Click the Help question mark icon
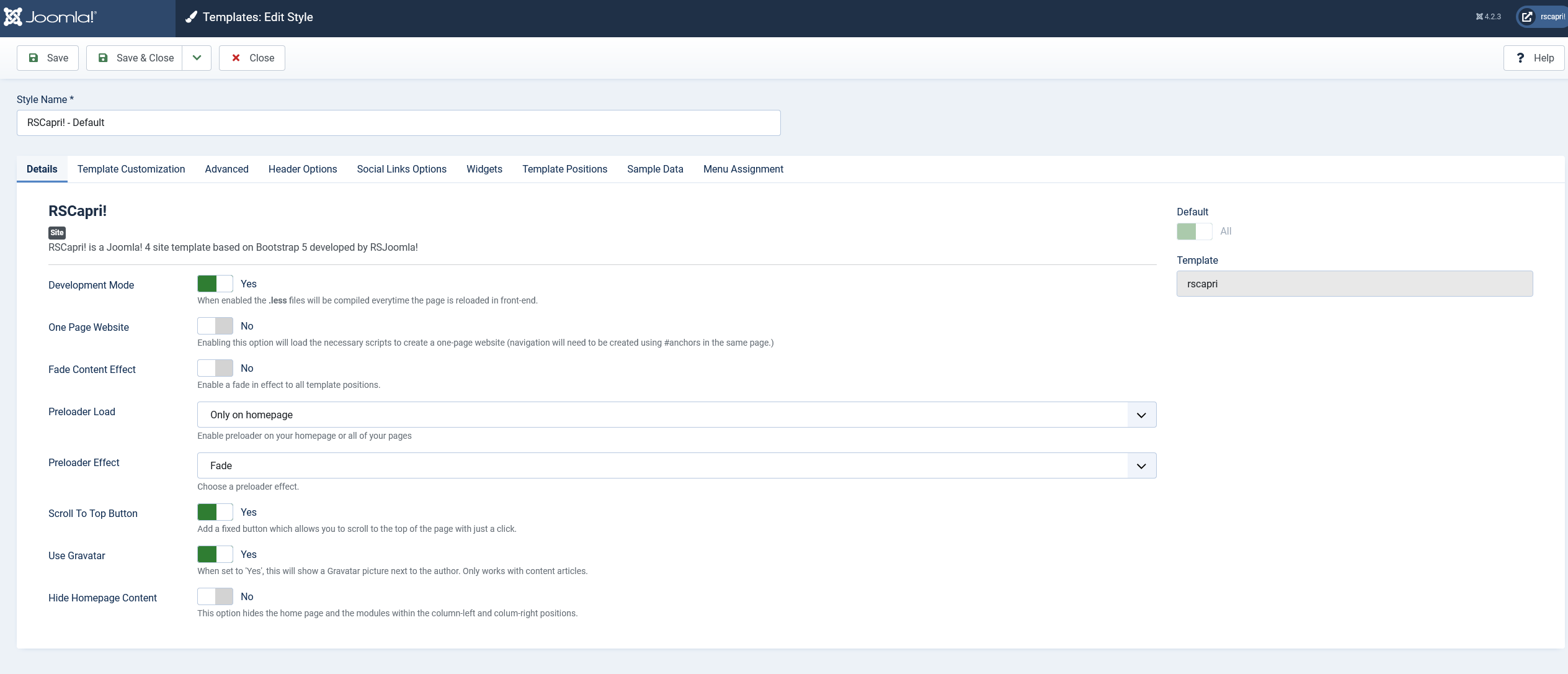 (1520, 58)
